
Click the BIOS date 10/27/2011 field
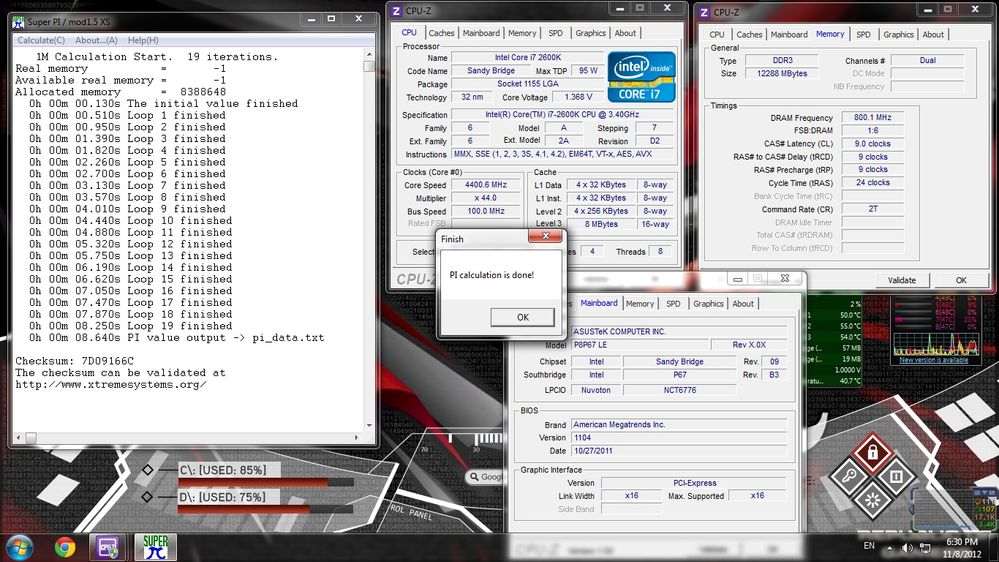tap(679, 450)
